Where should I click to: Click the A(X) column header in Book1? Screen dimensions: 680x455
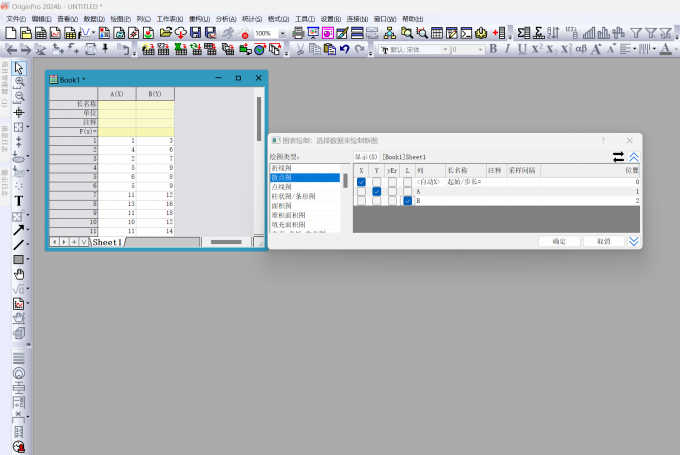coord(117,94)
